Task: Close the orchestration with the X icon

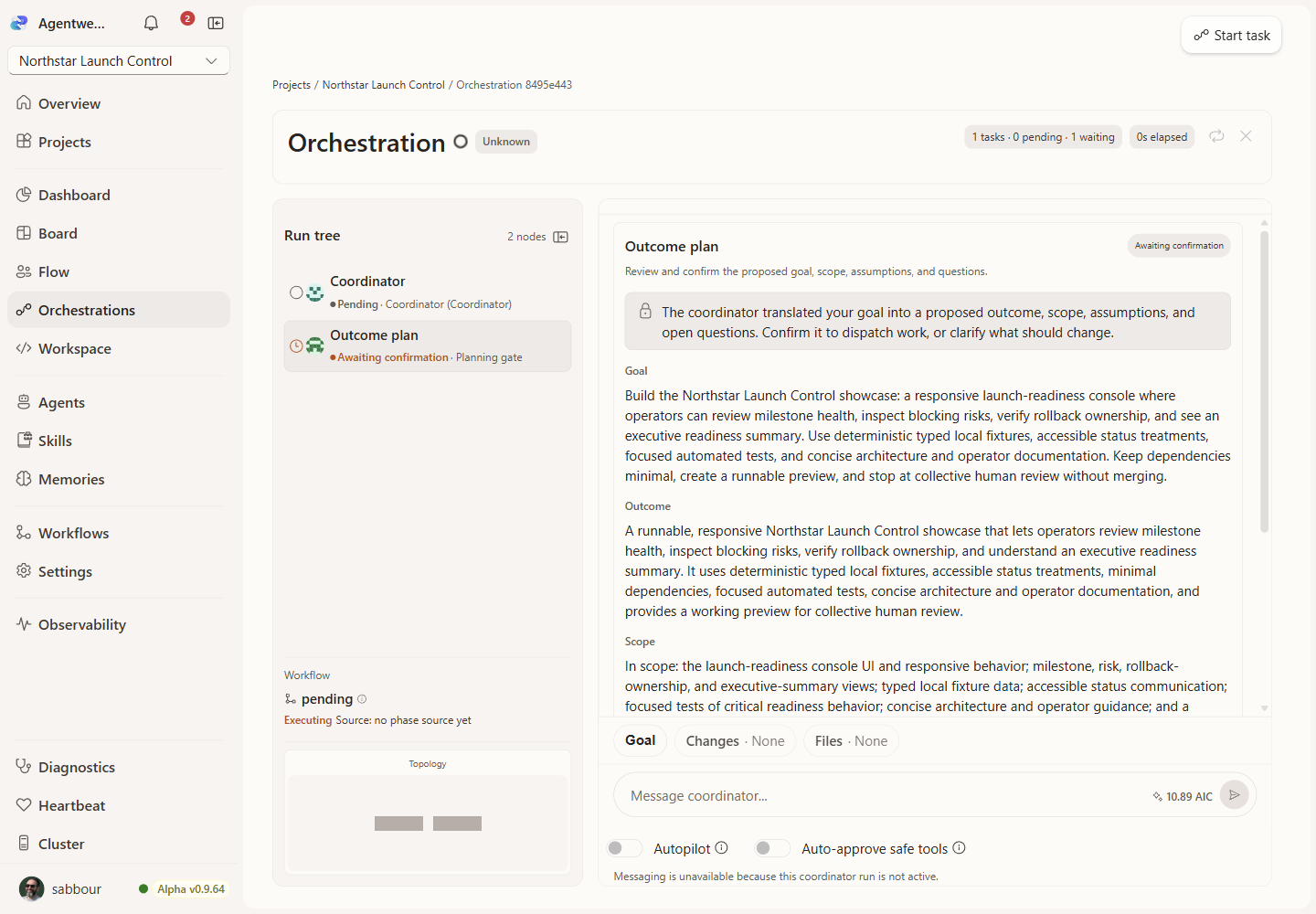Action: tap(1246, 136)
